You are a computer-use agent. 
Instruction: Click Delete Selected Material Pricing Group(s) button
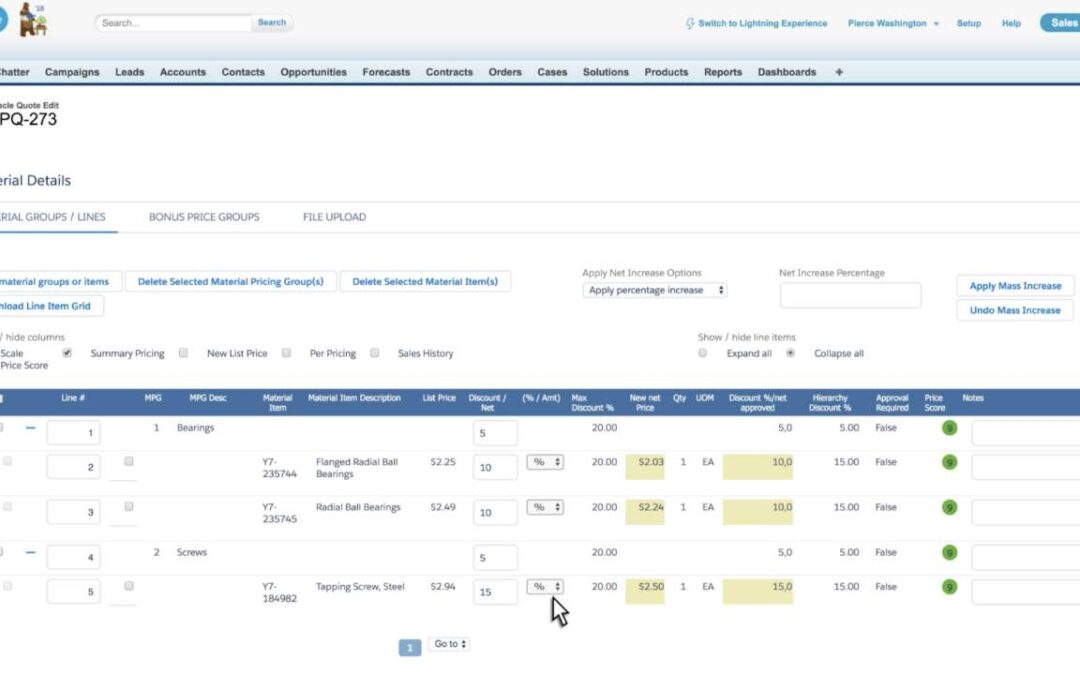click(x=231, y=281)
